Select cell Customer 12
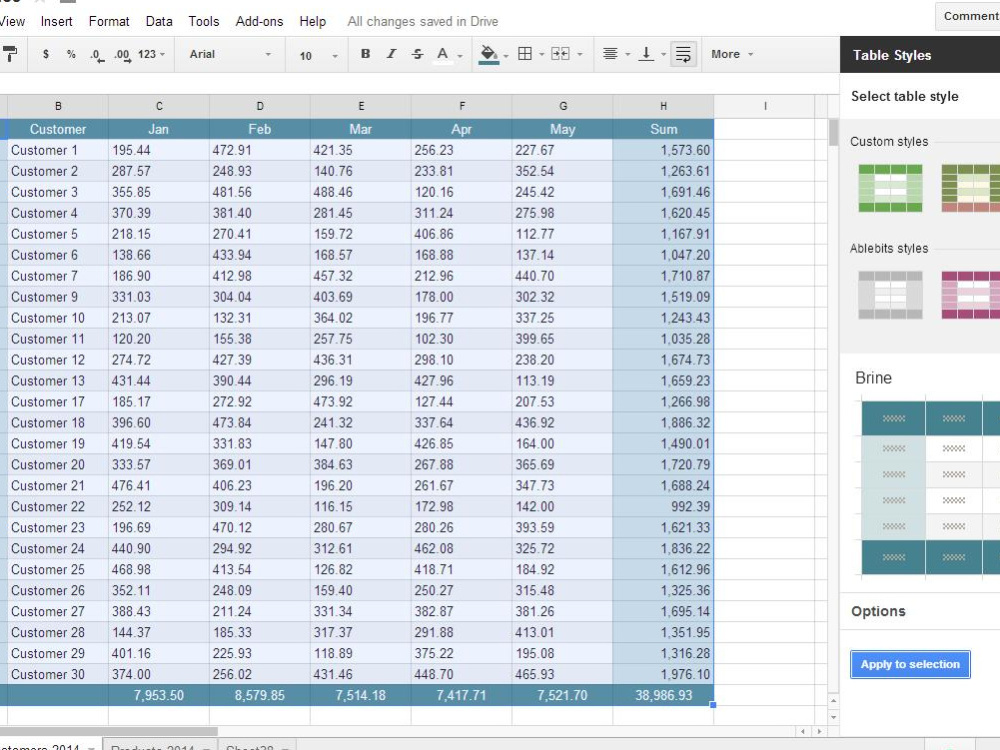The width and height of the screenshot is (1000, 750). coord(57,360)
